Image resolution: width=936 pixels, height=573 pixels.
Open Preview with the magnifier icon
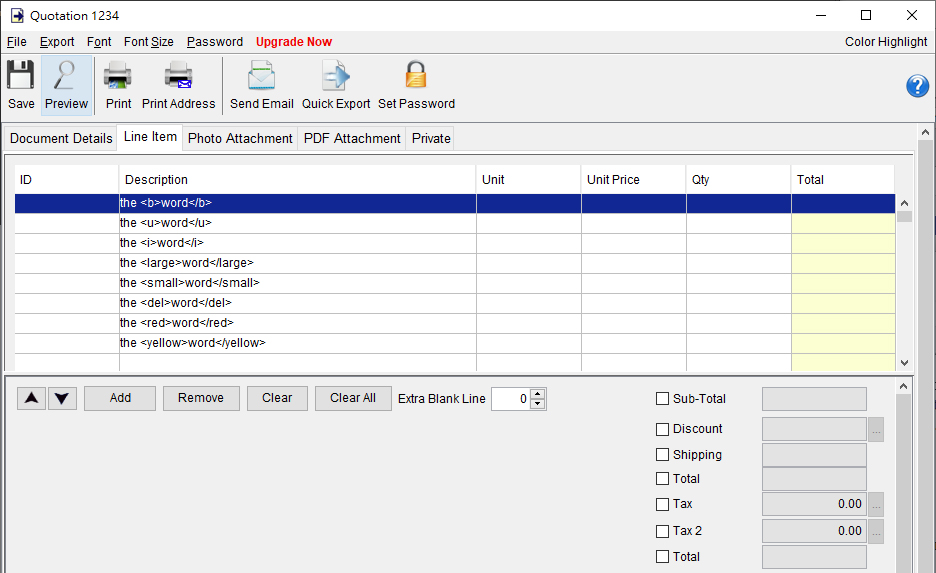(66, 75)
